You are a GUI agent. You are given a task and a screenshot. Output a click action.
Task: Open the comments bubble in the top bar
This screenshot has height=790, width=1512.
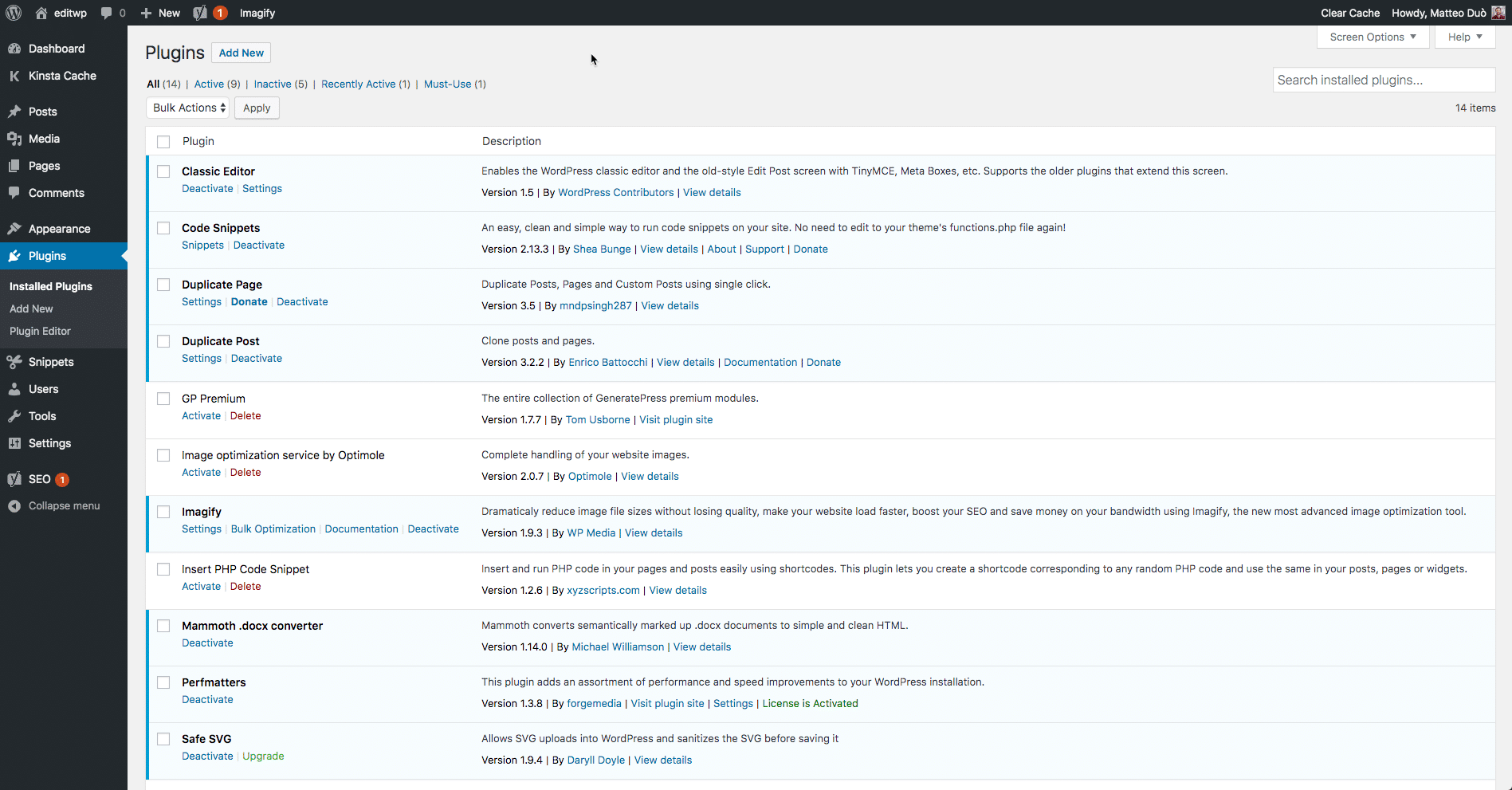[112, 13]
